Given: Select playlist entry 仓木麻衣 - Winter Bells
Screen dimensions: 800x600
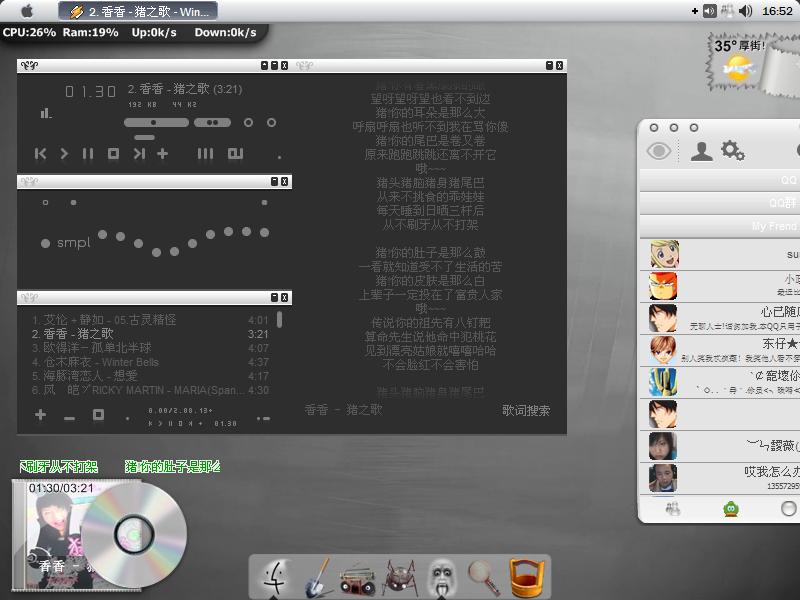Looking at the screenshot, I should tap(150, 362).
